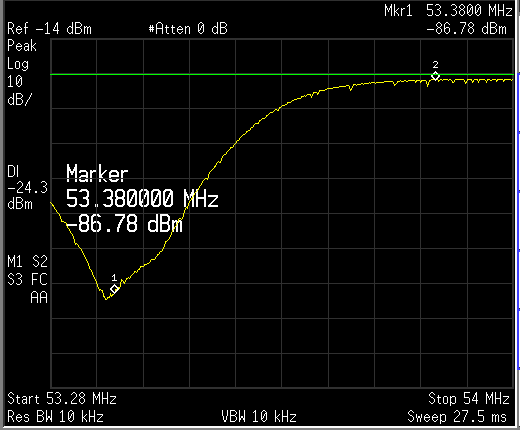The image size is (520, 430).
Task: Click the Sweep 27.5 ms readout
Action: [x=457, y=416]
